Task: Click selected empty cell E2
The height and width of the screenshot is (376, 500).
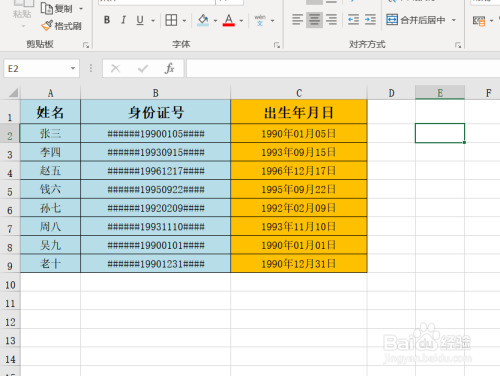Action: pos(440,133)
